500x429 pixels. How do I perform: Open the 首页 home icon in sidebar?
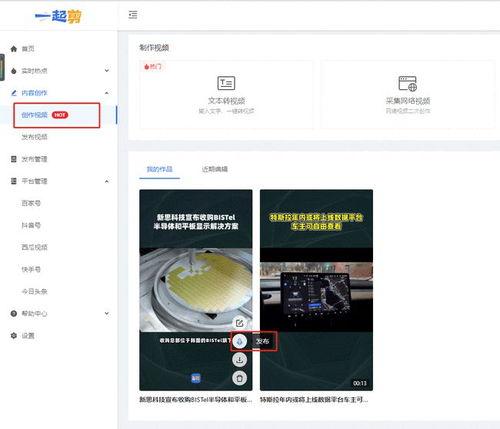click(x=14, y=49)
